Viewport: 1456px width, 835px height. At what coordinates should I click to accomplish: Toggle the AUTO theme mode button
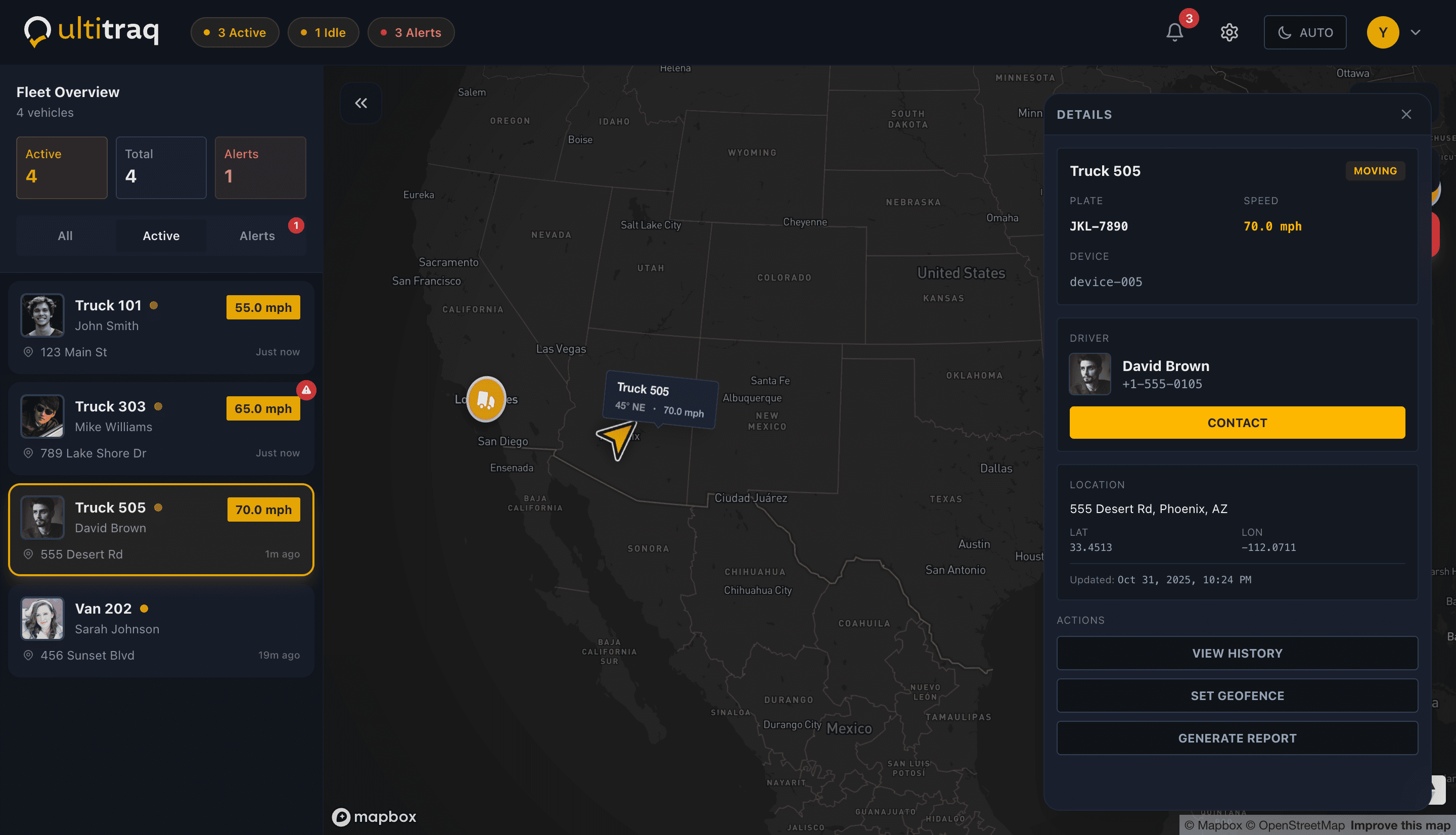click(x=1305, y=32)
